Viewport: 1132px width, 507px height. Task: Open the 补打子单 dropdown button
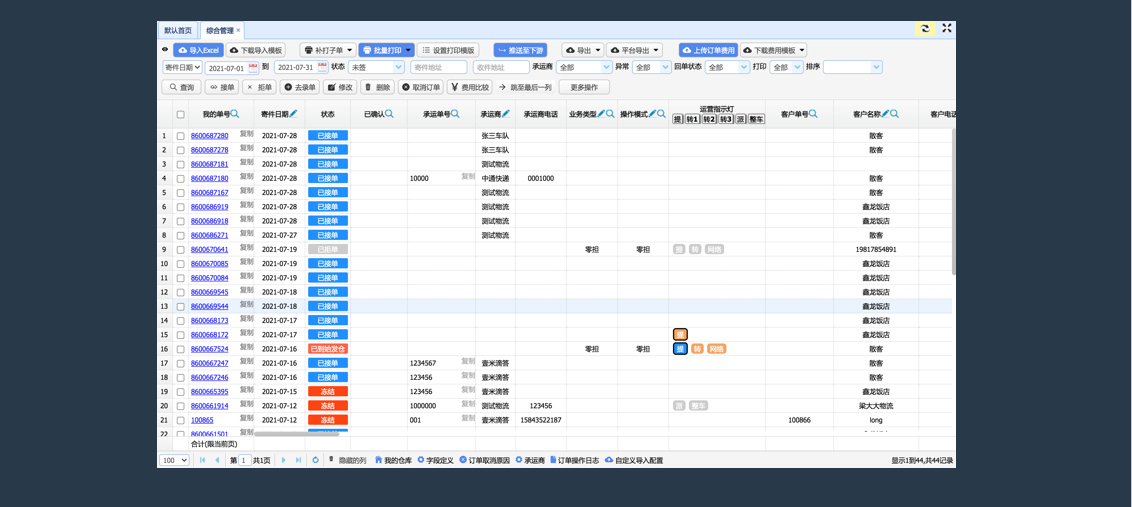[328, 51]
